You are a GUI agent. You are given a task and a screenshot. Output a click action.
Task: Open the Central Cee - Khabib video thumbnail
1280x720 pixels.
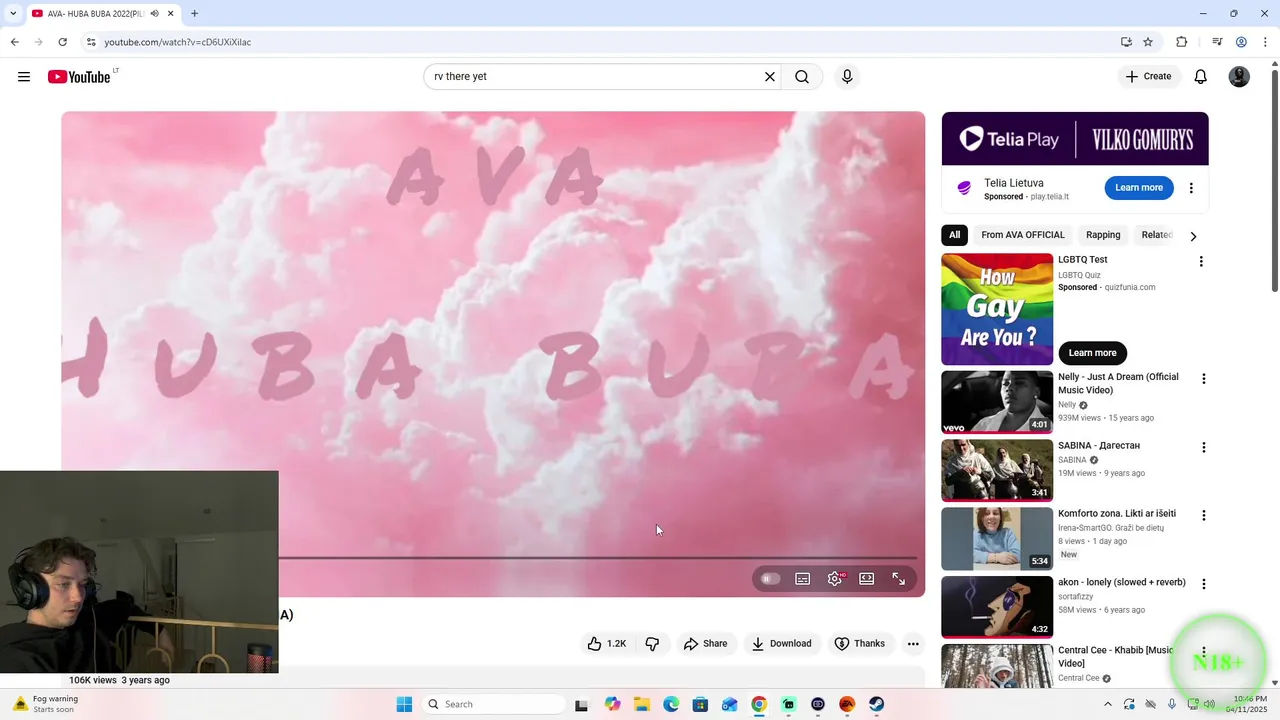coord(997,665)
